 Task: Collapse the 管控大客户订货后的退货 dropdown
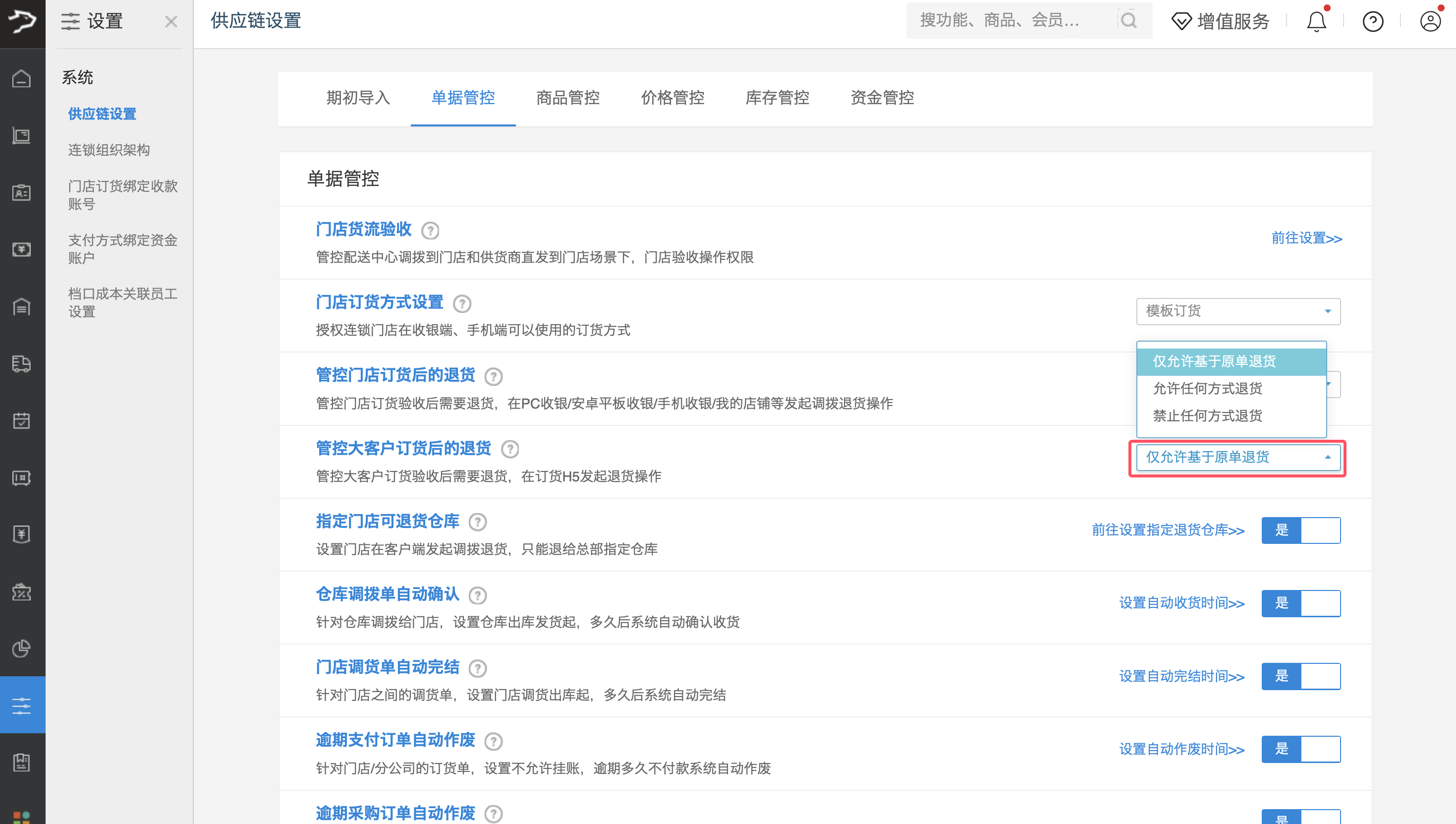click(x=1238, y=457)
